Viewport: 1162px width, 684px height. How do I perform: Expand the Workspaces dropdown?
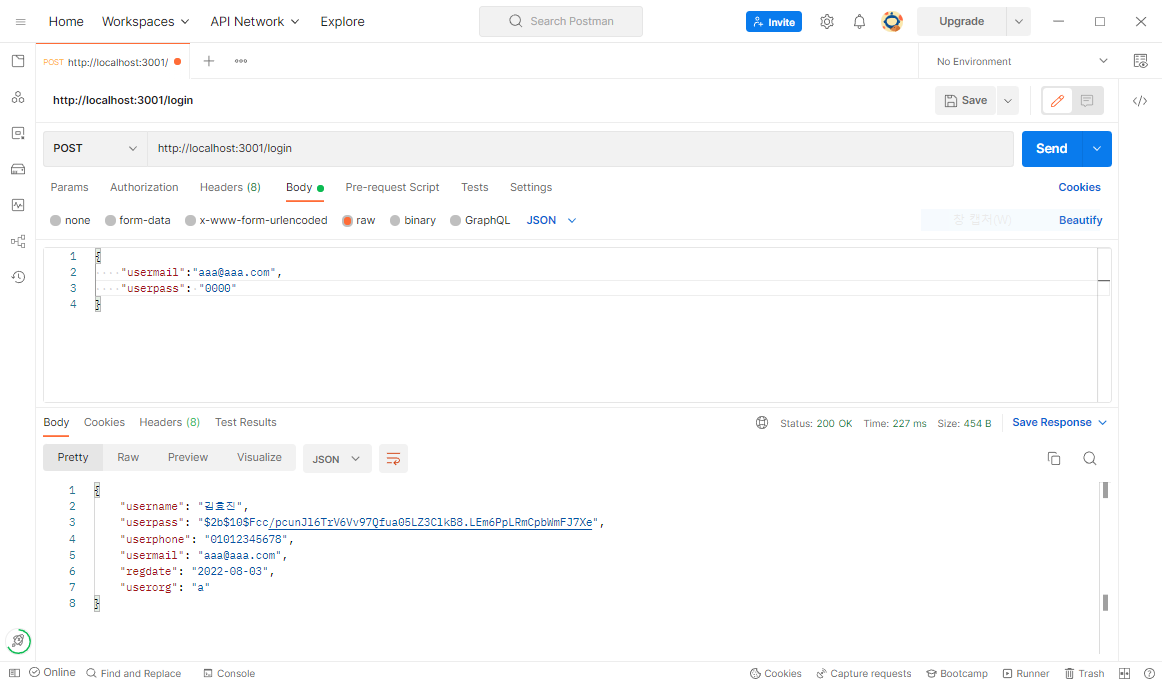pos(145,21)
